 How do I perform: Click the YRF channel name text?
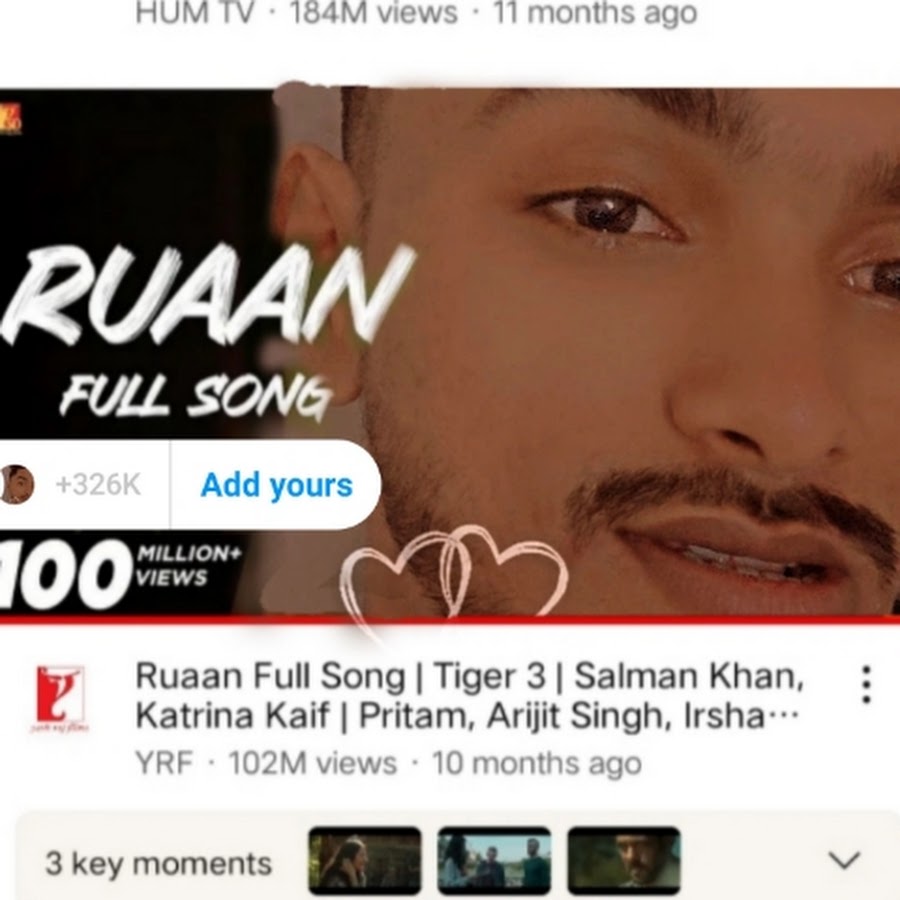164,763
